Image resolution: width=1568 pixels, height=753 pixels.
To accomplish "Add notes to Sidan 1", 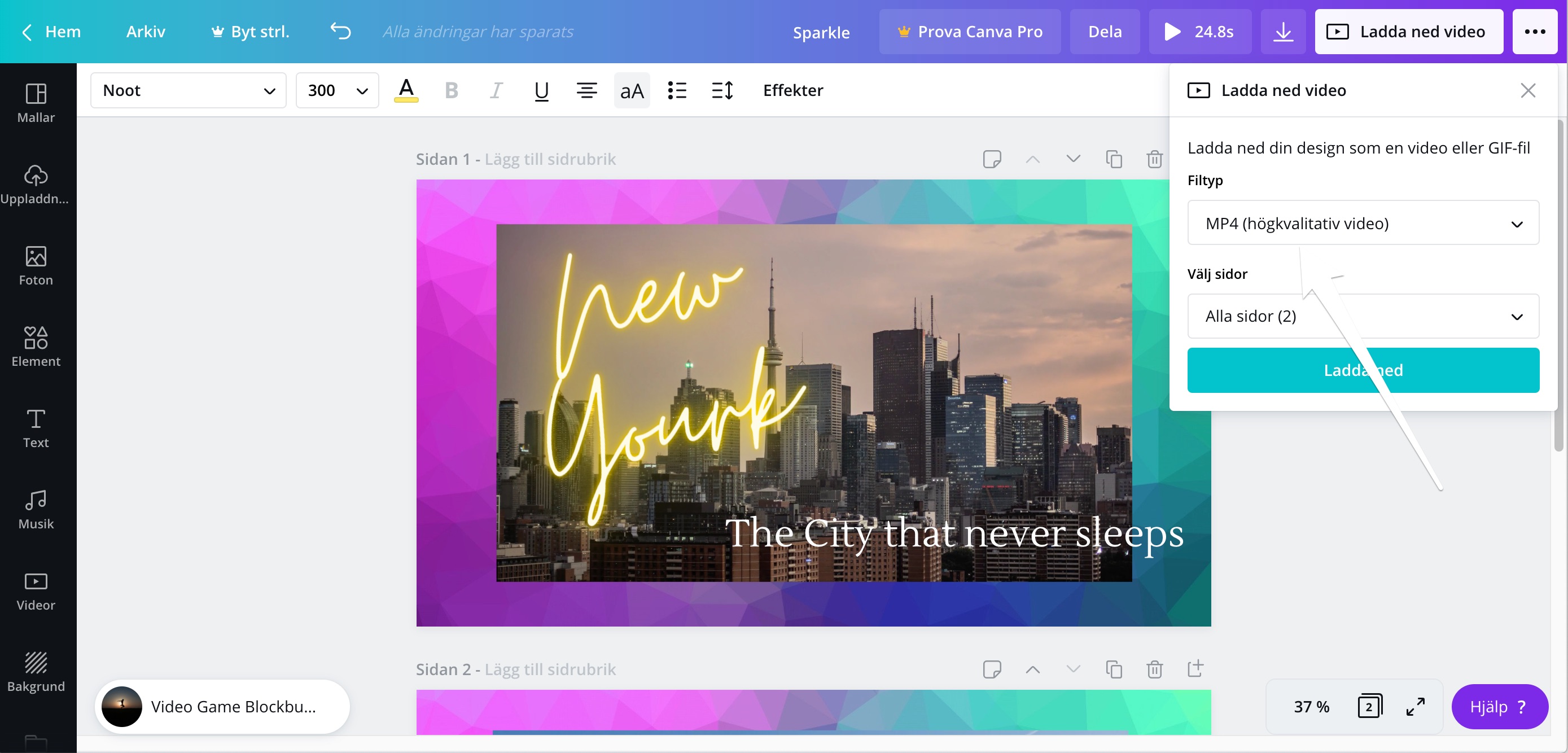I will pyautogui.click(x=992, y=160).
